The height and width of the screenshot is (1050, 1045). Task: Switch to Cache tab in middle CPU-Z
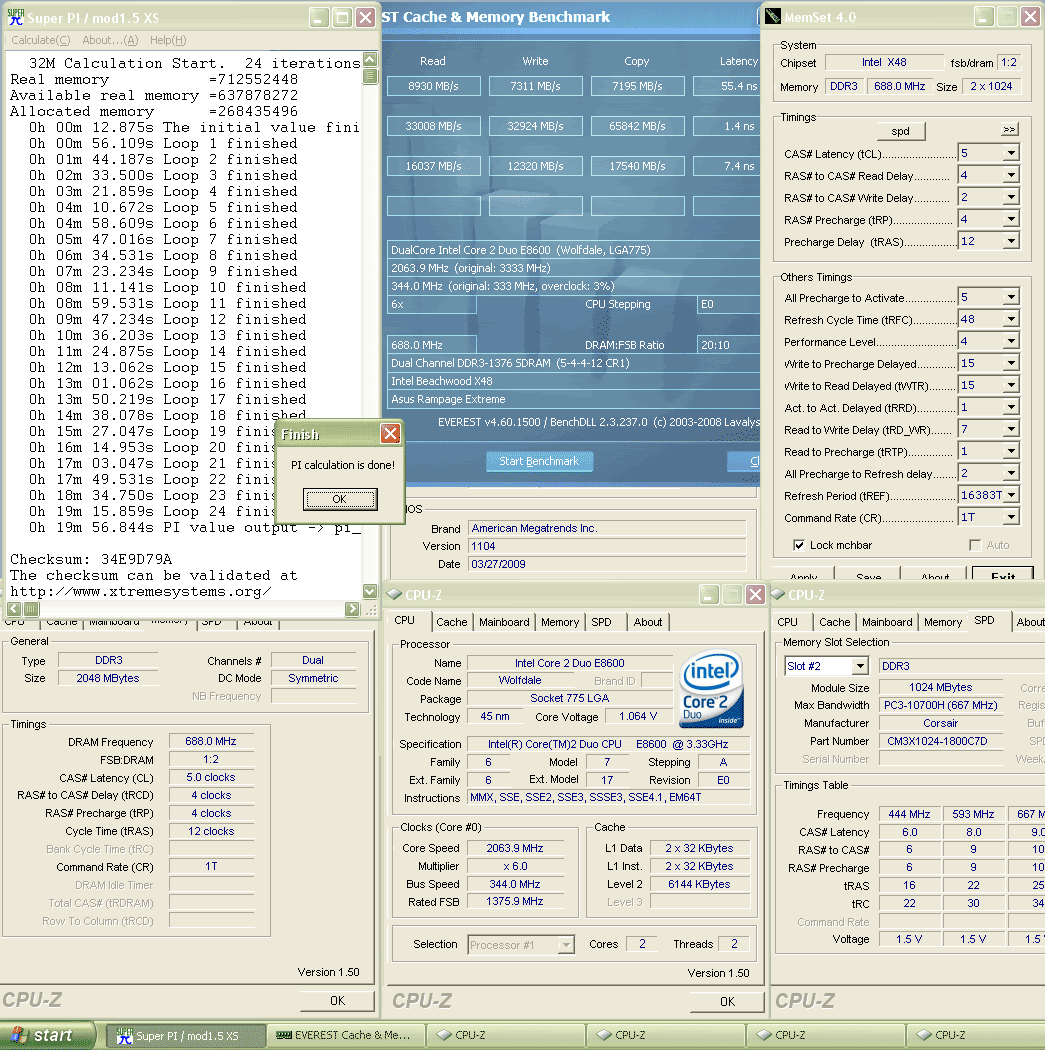[452, 622]
